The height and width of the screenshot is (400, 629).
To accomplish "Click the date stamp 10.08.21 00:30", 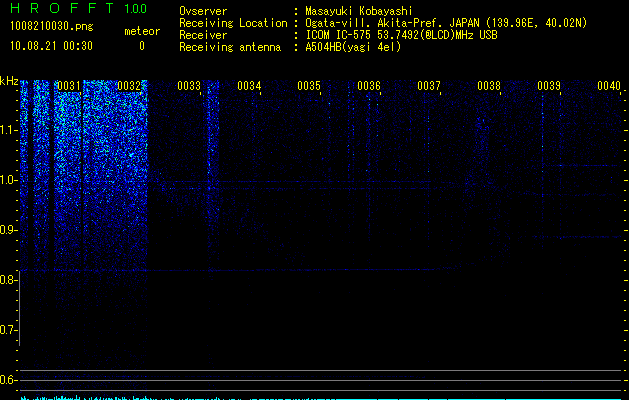I will 51,46.
